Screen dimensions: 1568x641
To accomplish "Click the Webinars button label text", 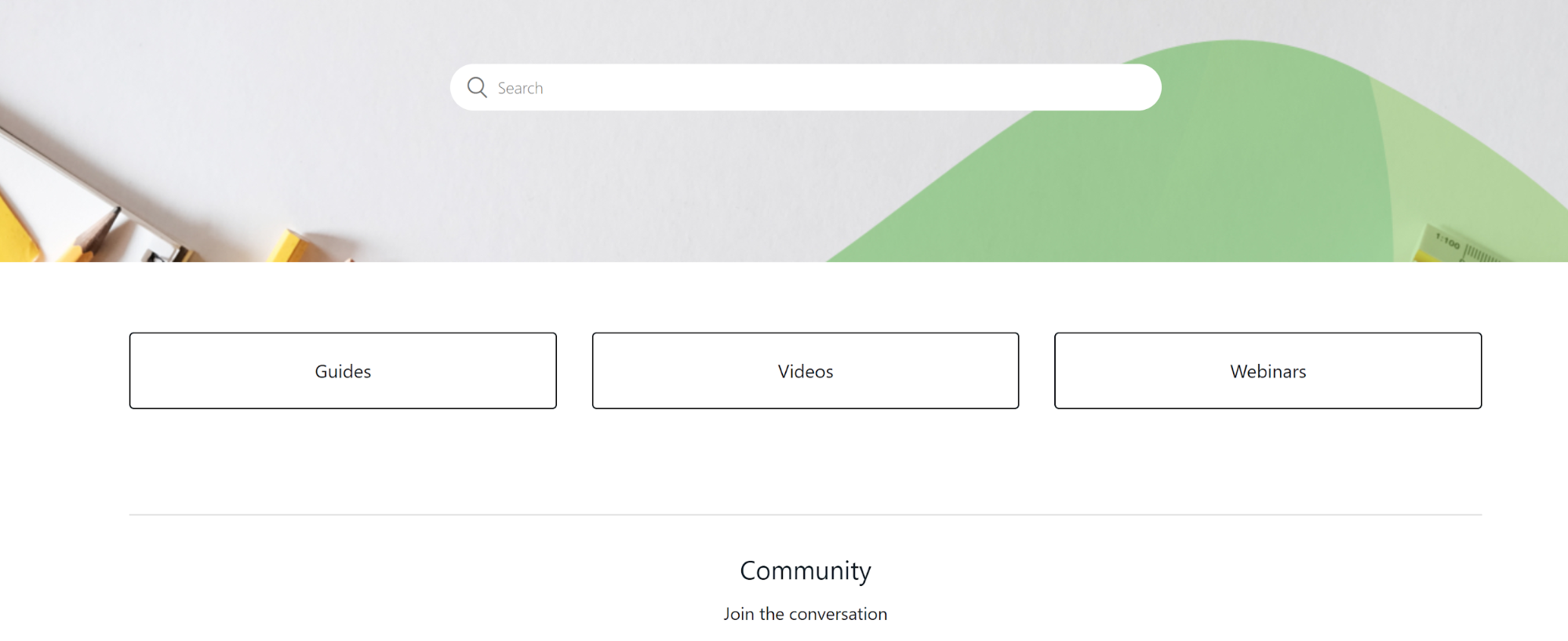I will [x=1268, y=371].
